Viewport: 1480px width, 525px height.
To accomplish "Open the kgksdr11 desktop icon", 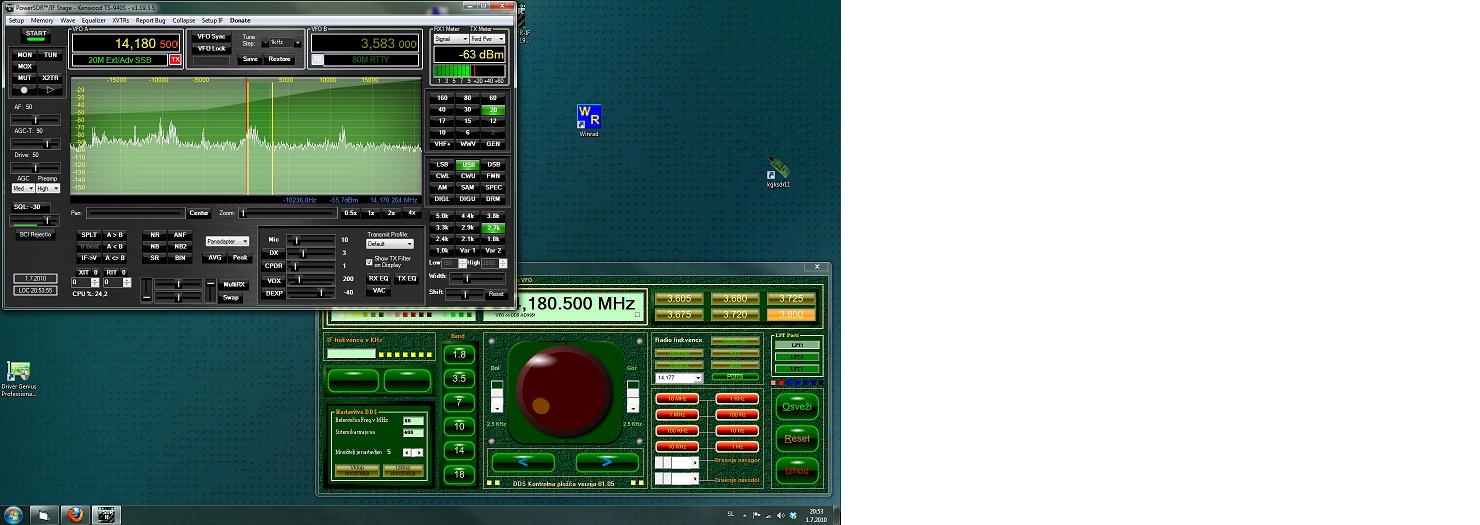I will coord(777,169).
